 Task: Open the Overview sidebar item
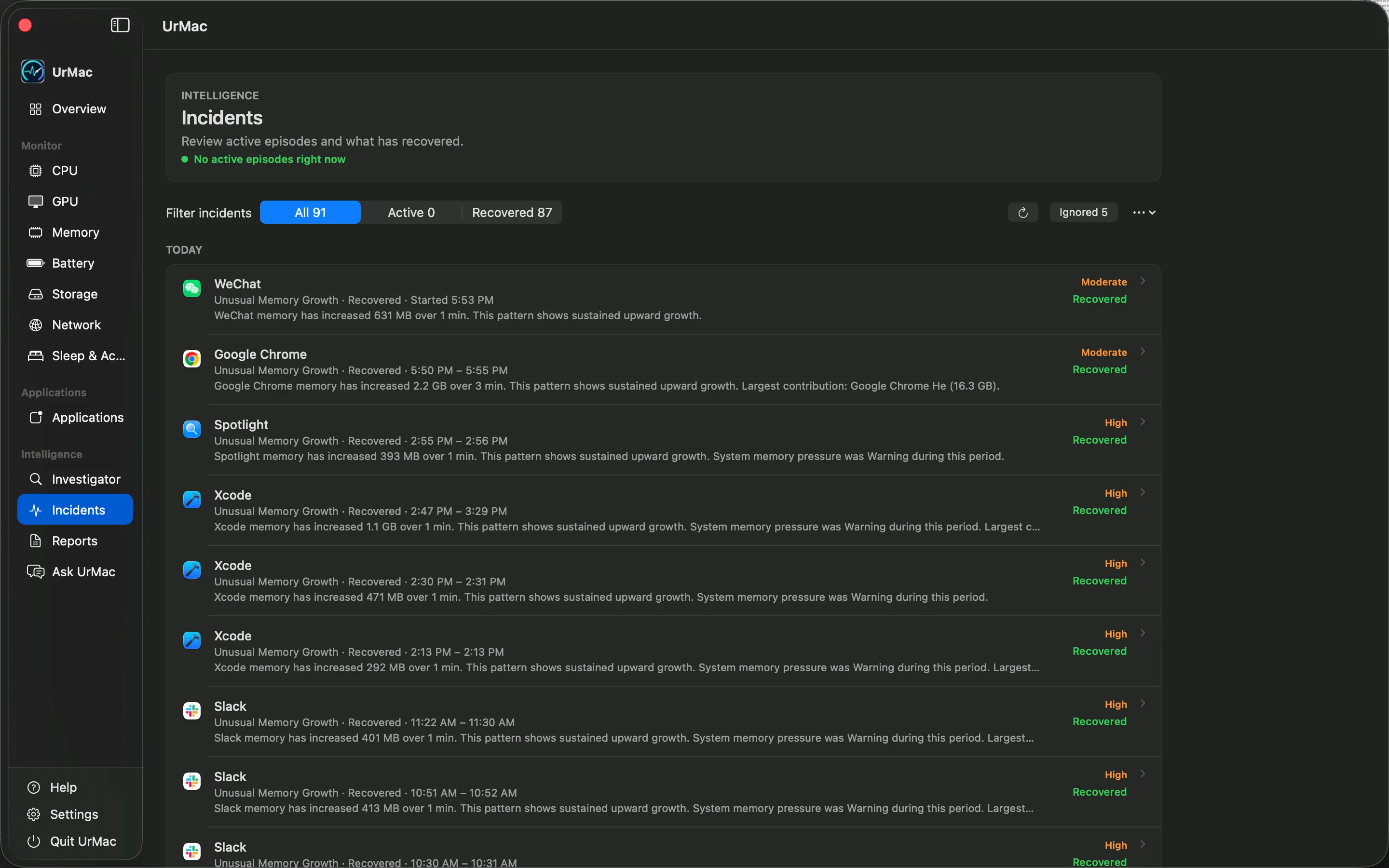click(75, 109)
